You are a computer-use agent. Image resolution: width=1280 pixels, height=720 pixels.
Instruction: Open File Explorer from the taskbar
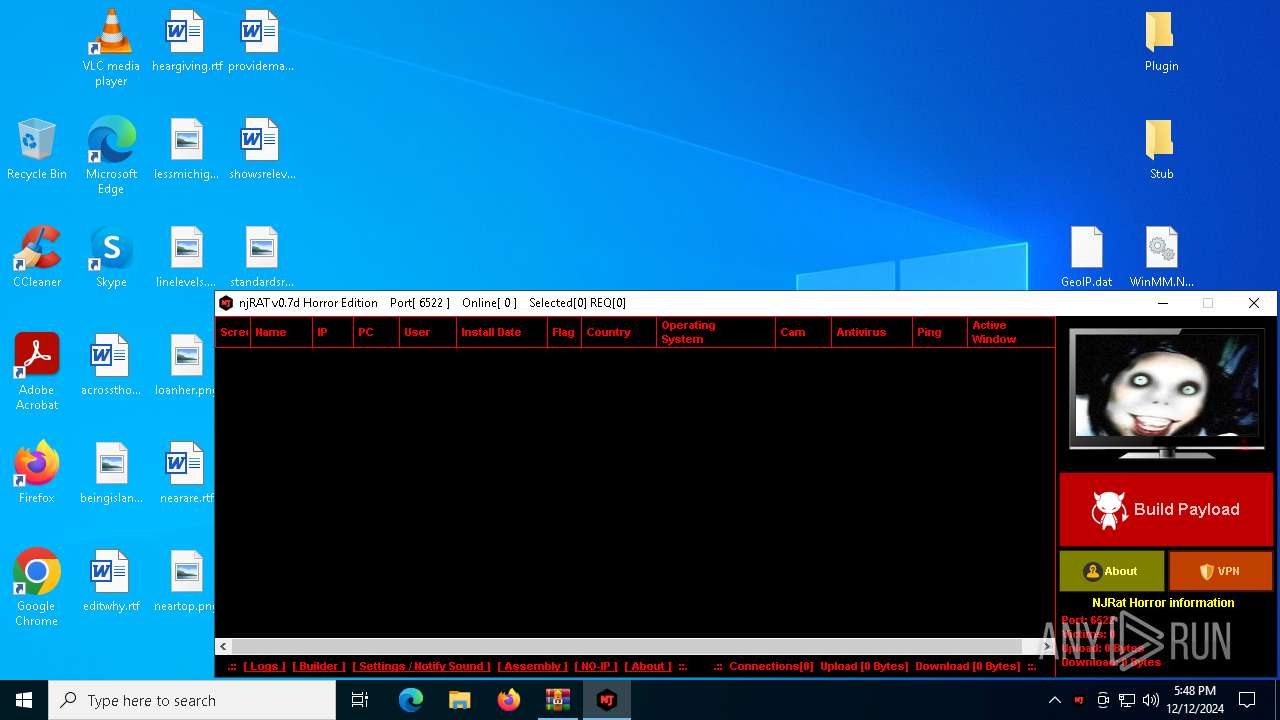(459, 700)
